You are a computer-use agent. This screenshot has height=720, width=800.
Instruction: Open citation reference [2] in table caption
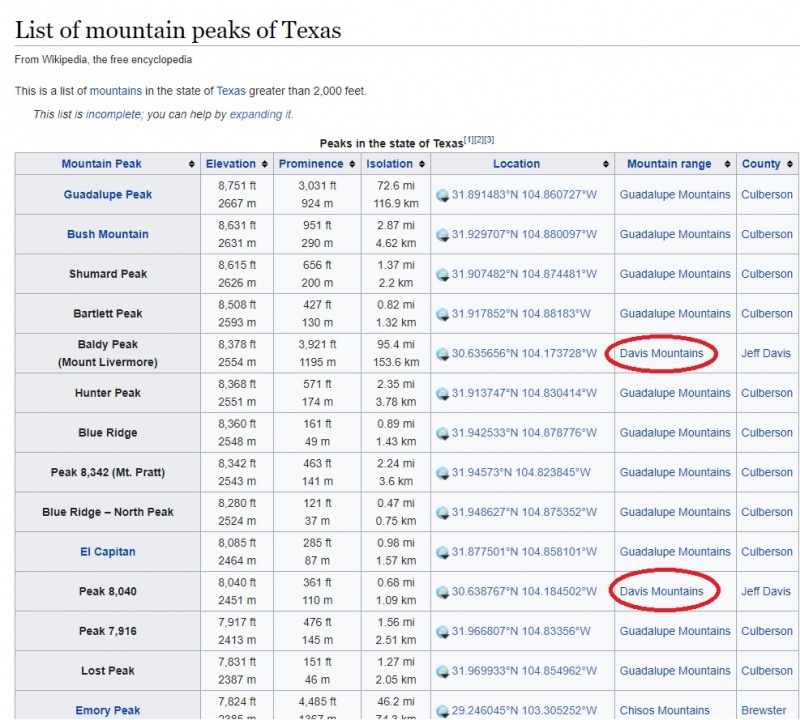click(x=479, y=140)
